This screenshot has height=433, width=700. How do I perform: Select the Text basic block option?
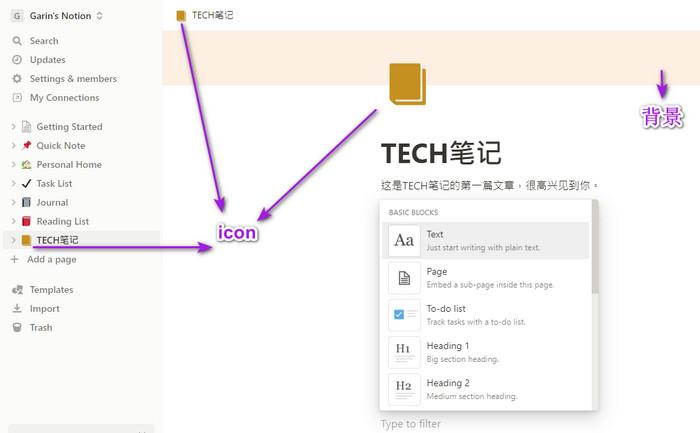486,241
